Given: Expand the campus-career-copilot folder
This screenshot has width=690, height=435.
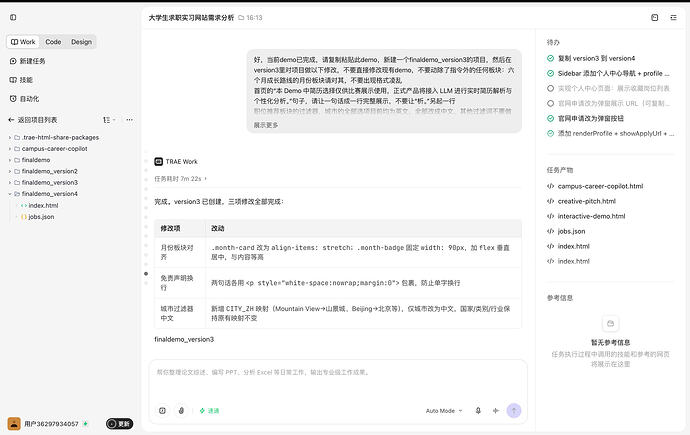Looking at the screenshot, I should click(x=10, y=149).
